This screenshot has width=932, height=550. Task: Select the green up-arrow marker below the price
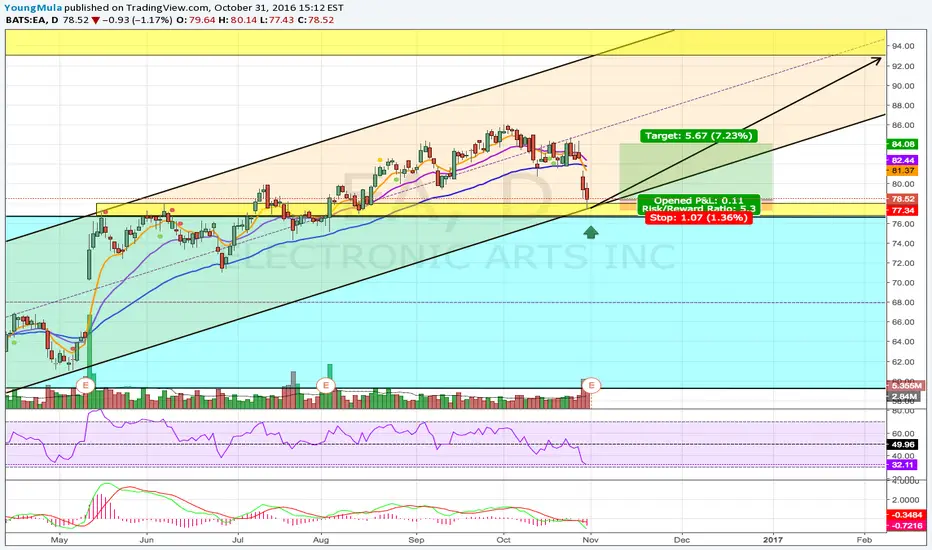pyautogui.click(x=590, y=232)
